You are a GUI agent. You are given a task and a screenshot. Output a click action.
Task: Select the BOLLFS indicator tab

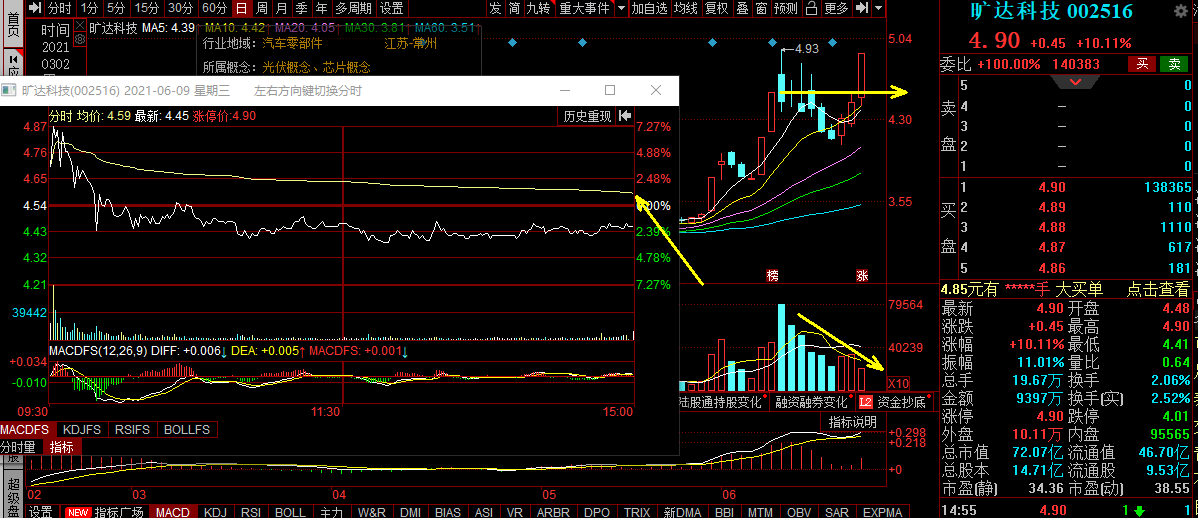(186, 429)
